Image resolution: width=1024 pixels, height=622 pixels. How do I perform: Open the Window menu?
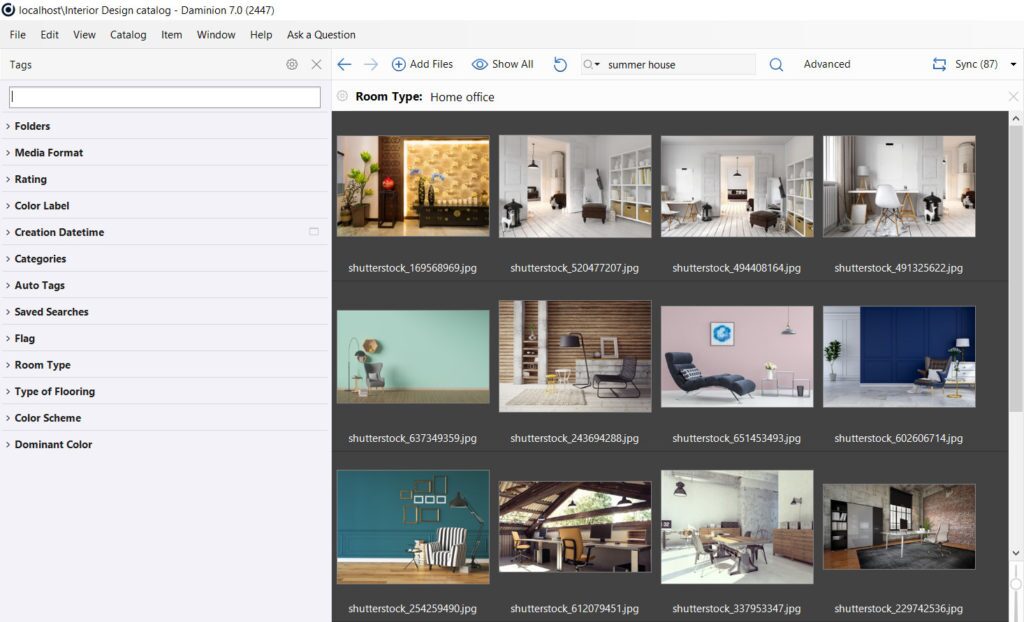(216, 35)
